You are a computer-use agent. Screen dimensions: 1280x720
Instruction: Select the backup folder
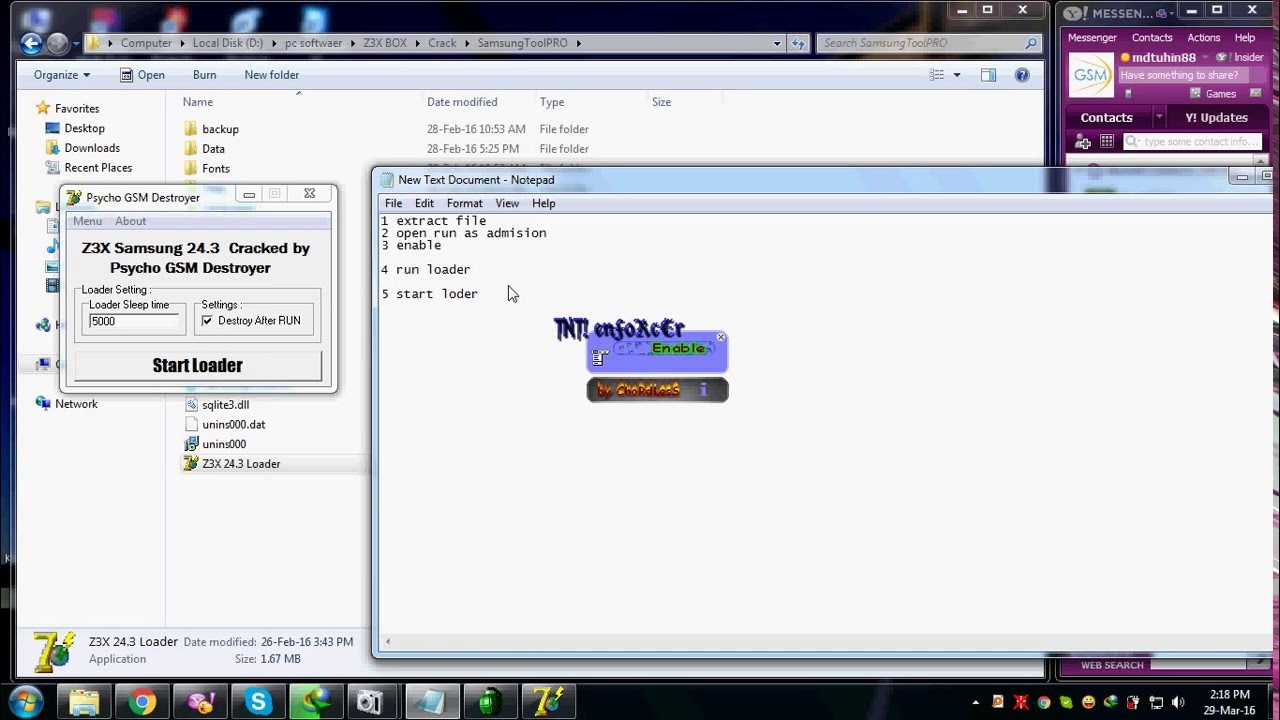coord(220,129)
